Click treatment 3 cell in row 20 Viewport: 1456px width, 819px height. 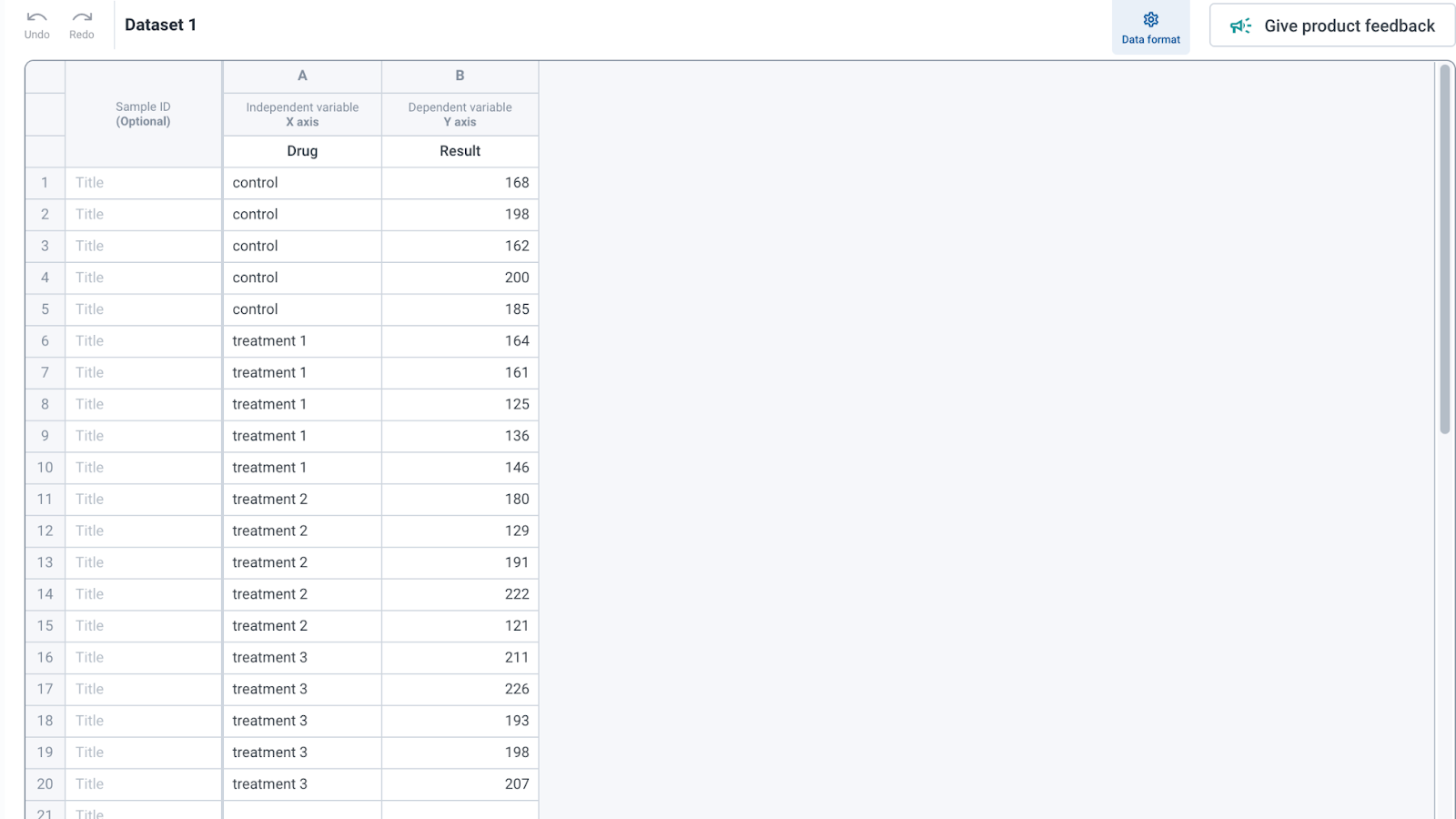point(302,784)
